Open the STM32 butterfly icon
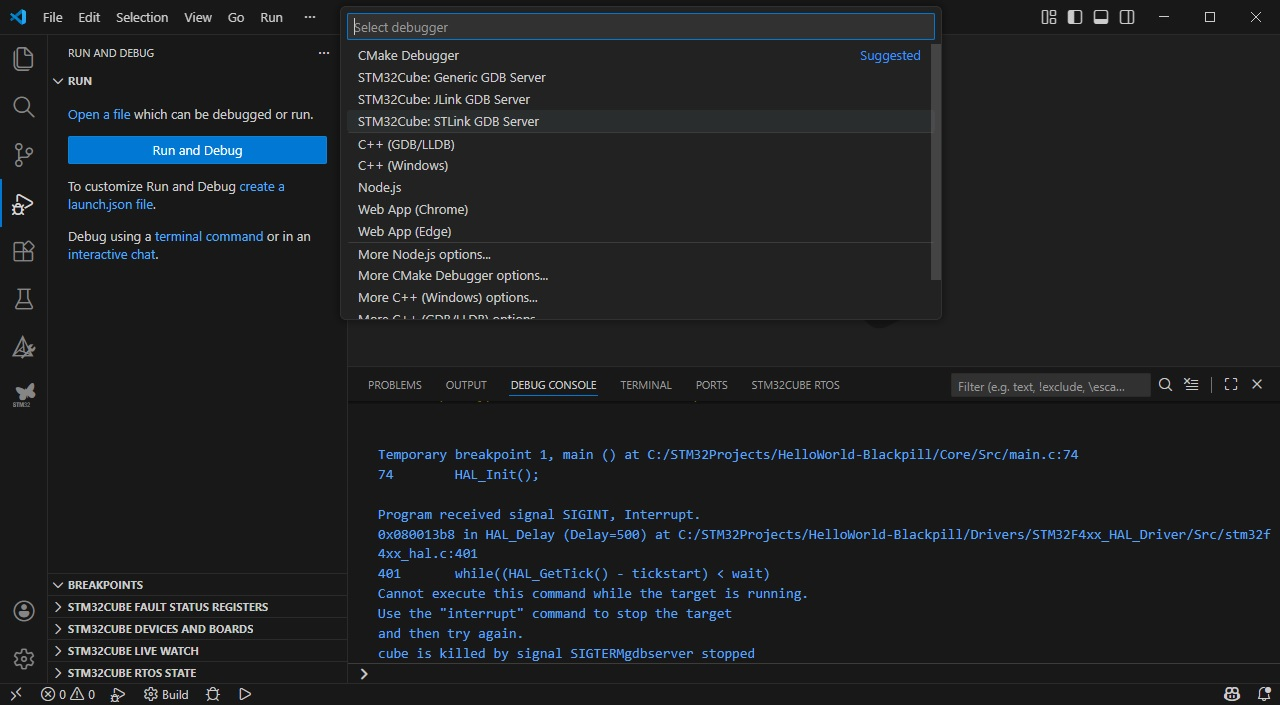This screenshot has height=705, width=1280. pyautogui.click(x=23, y=395)
